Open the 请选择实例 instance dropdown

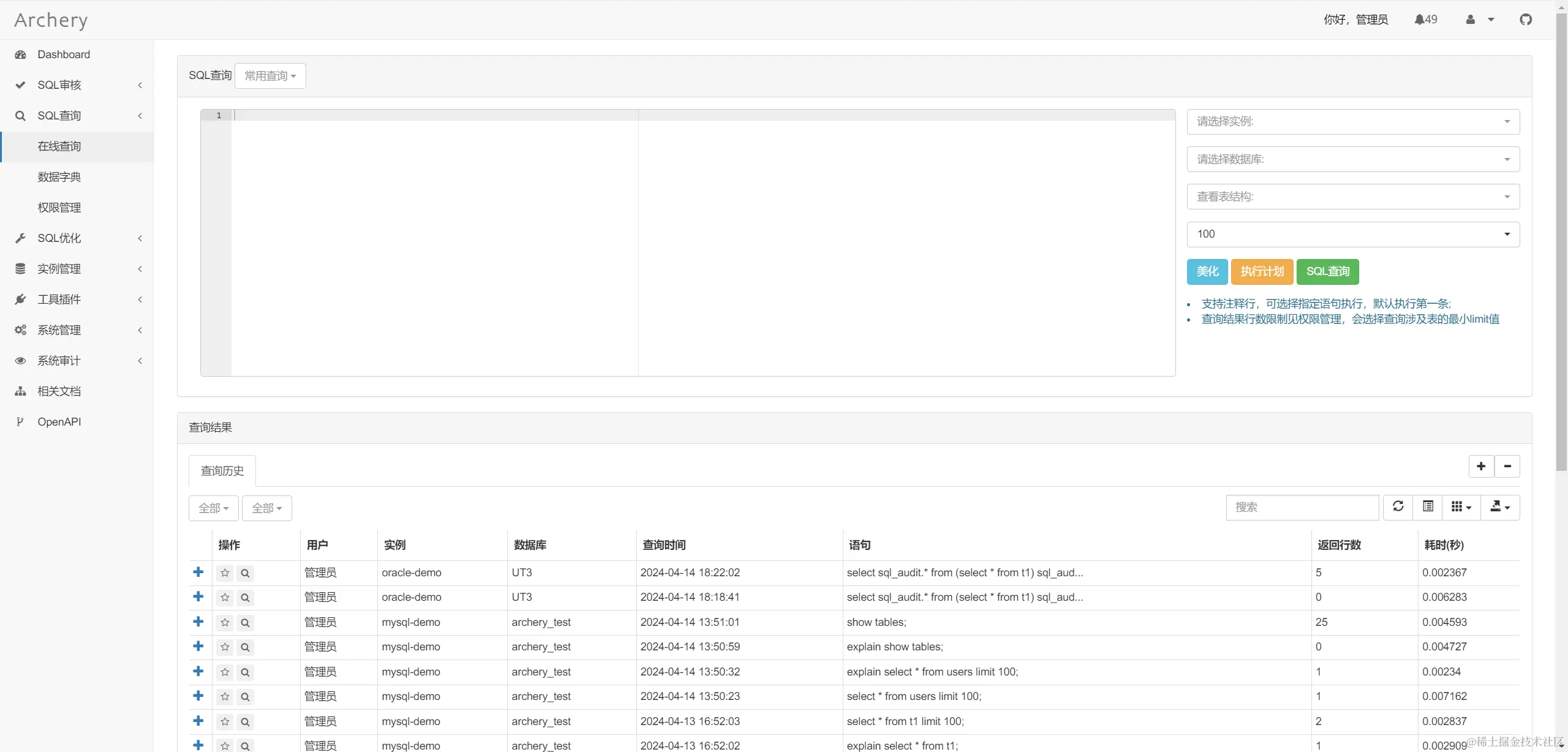click(1352, 122)
